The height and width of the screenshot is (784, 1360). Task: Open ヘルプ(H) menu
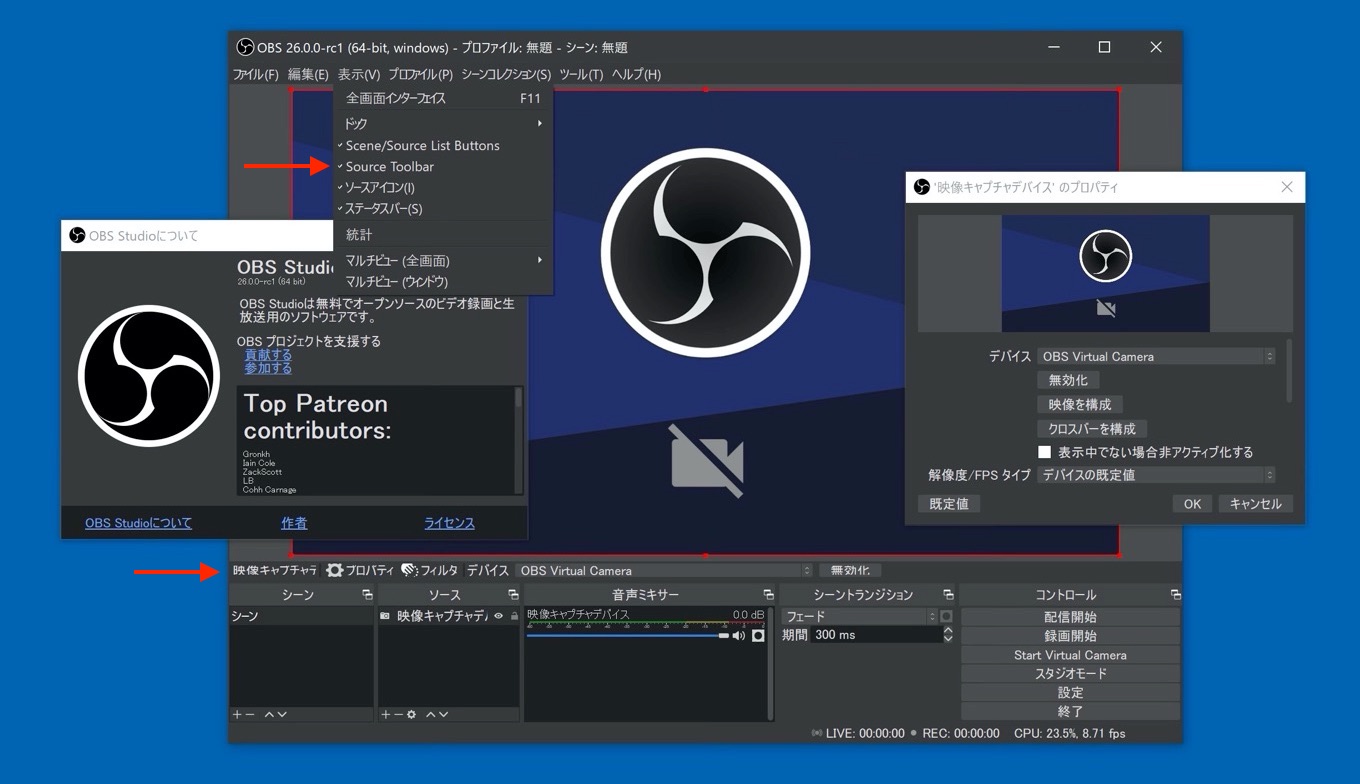[x=636, y=74]
